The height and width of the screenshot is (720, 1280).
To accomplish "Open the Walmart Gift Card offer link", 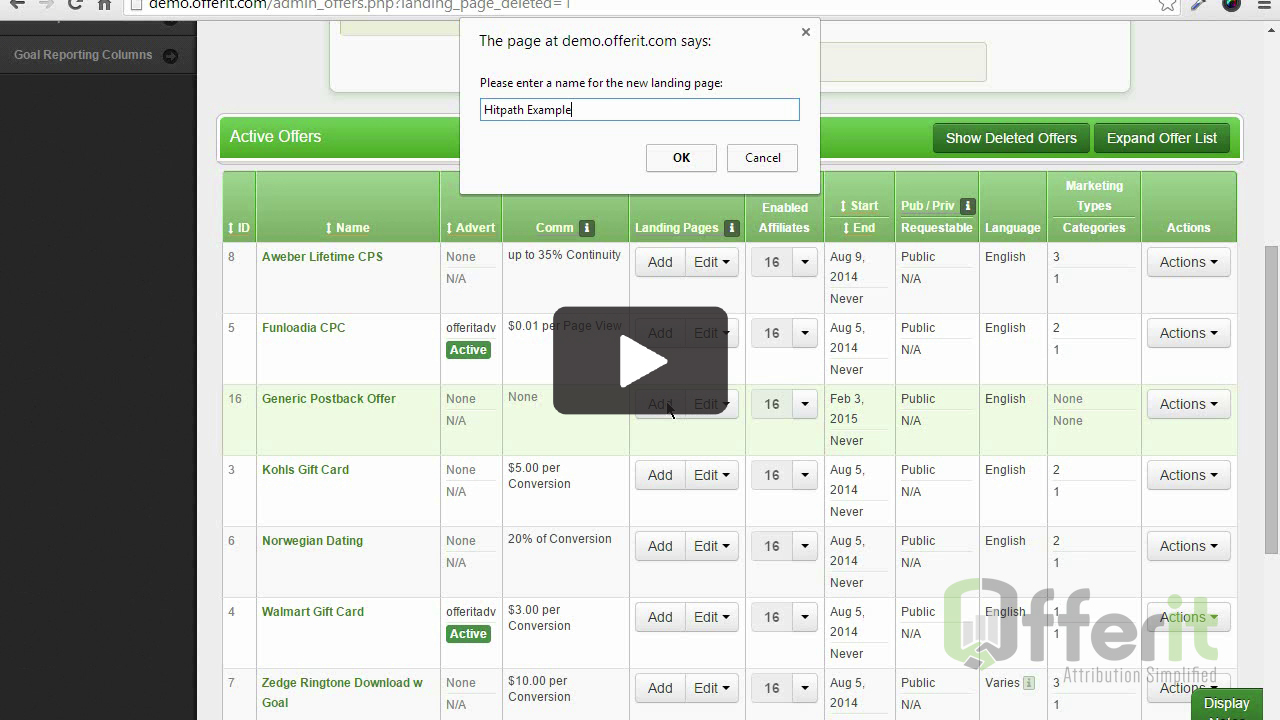I will pyautogui.click(x=313, y=612).
